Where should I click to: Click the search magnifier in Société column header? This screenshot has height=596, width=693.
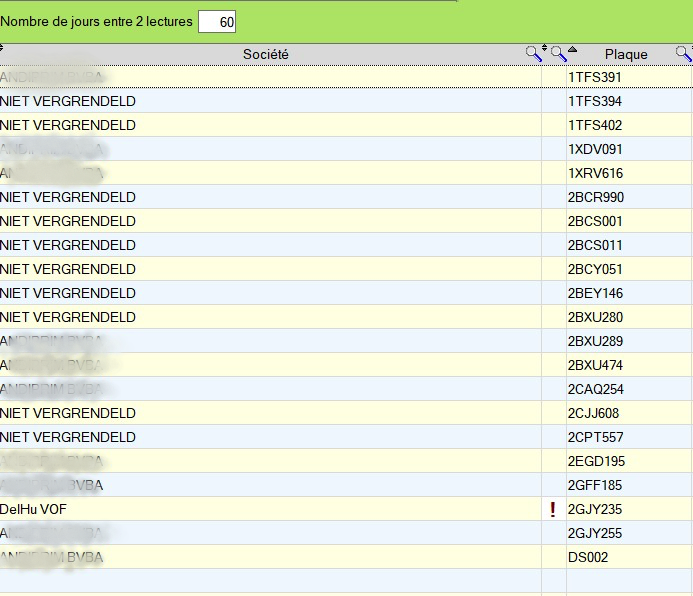click(x=534, y=54)
